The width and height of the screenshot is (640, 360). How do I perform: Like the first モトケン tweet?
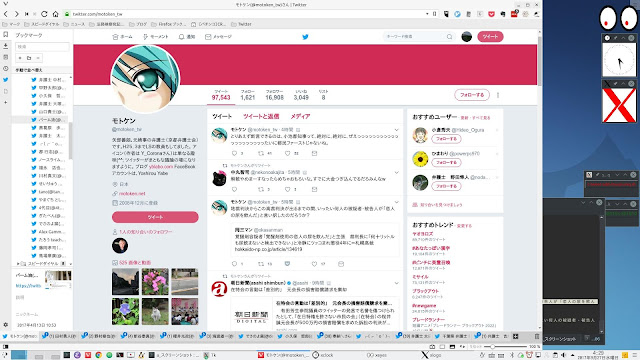[287, 153]
